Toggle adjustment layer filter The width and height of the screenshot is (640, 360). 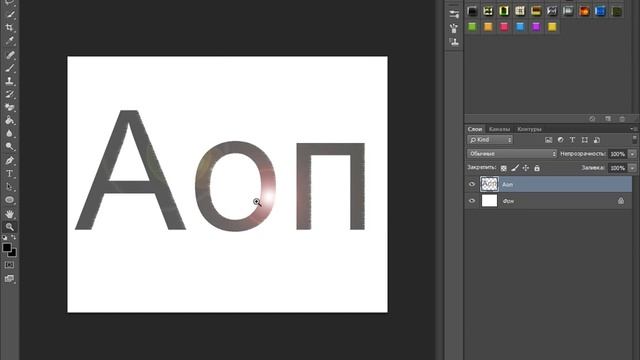560,140
